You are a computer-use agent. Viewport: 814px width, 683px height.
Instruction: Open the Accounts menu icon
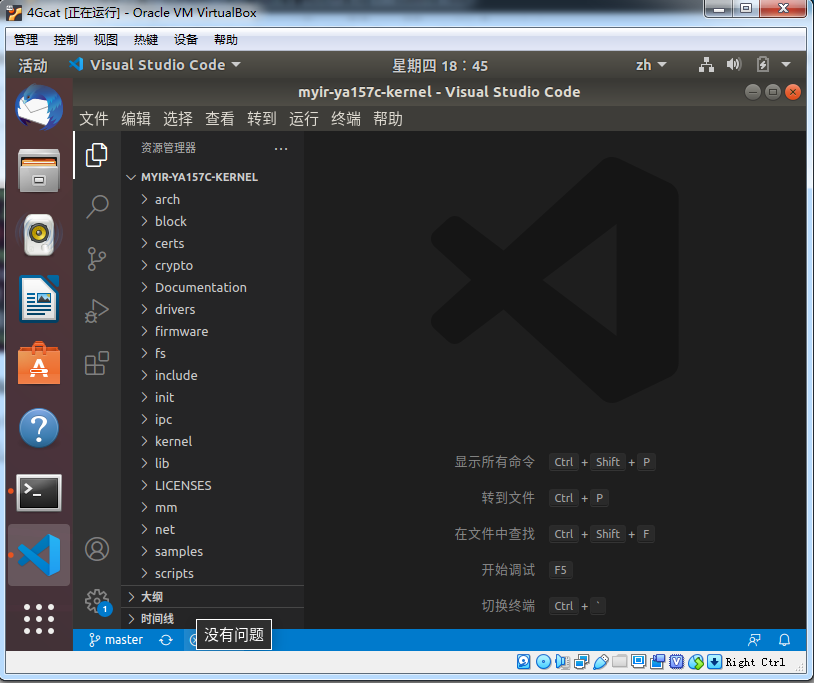point(97,549)
